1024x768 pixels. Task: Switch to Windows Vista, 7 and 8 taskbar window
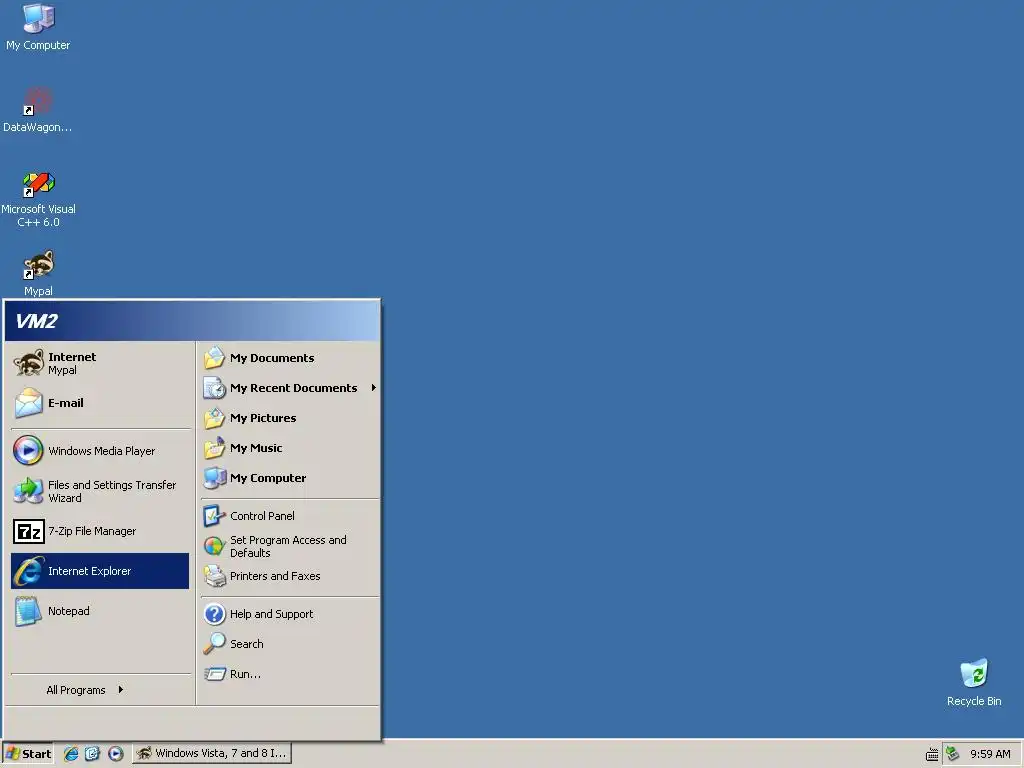(x=212, y=754)
